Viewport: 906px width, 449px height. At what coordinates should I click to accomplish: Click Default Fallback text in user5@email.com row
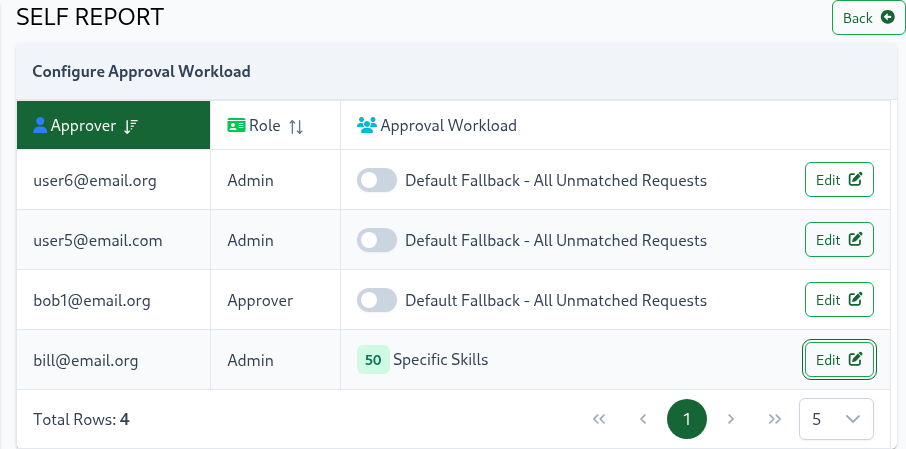(x=556, y=240)
